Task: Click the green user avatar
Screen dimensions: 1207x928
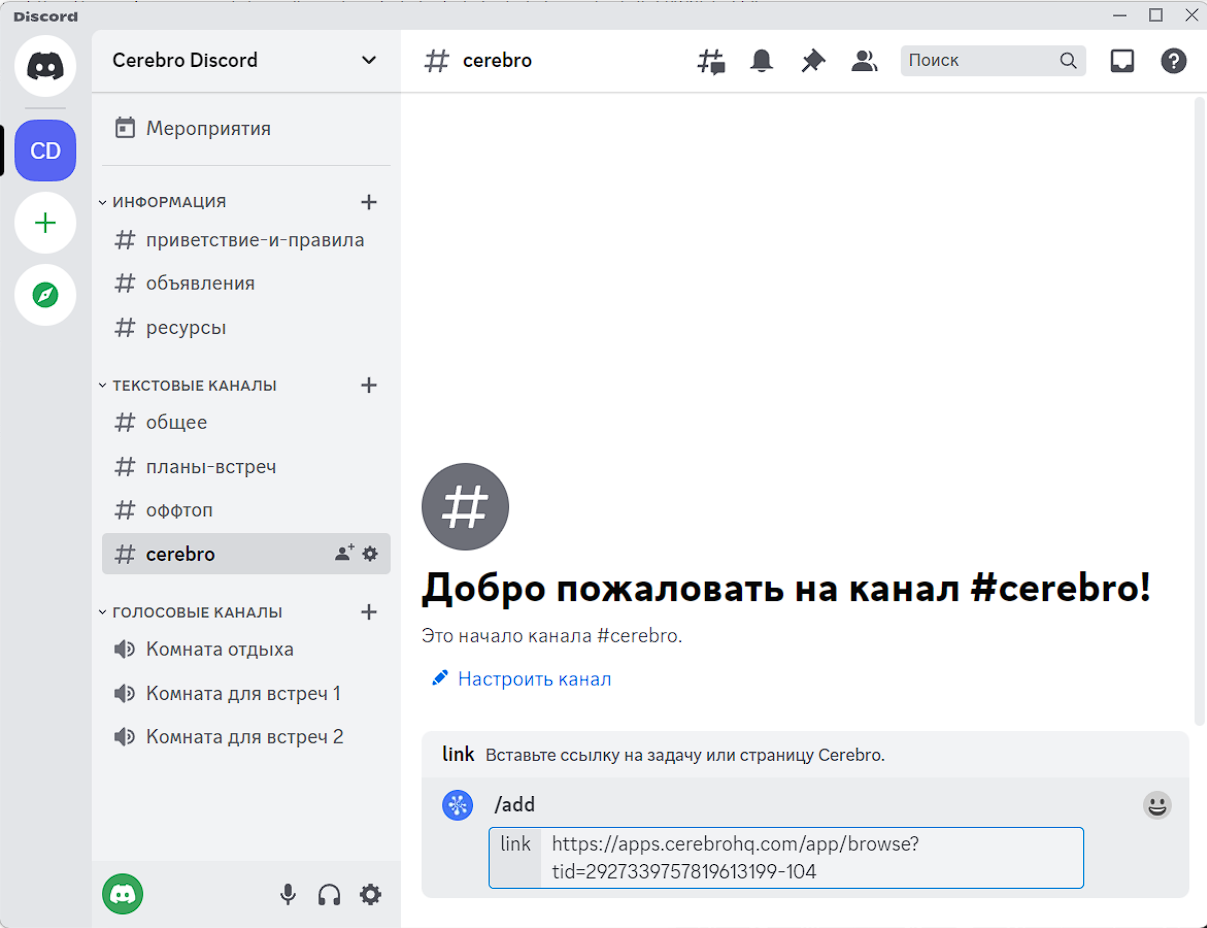Action: [x=123, y=894]
